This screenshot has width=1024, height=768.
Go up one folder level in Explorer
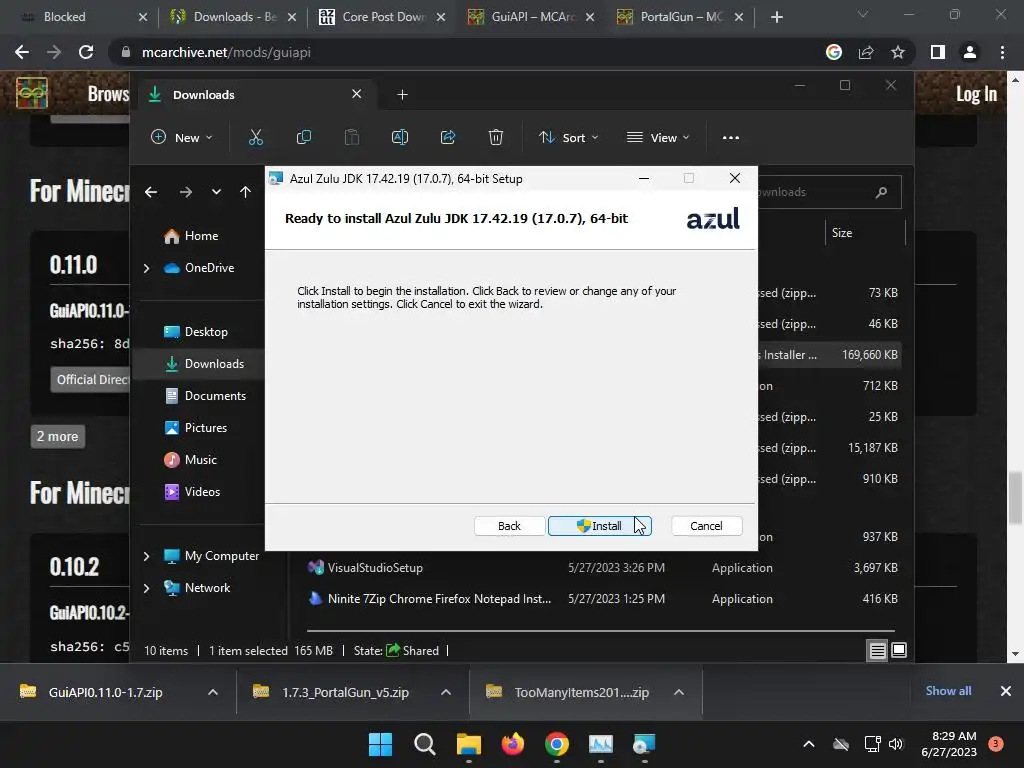[245, 192]
